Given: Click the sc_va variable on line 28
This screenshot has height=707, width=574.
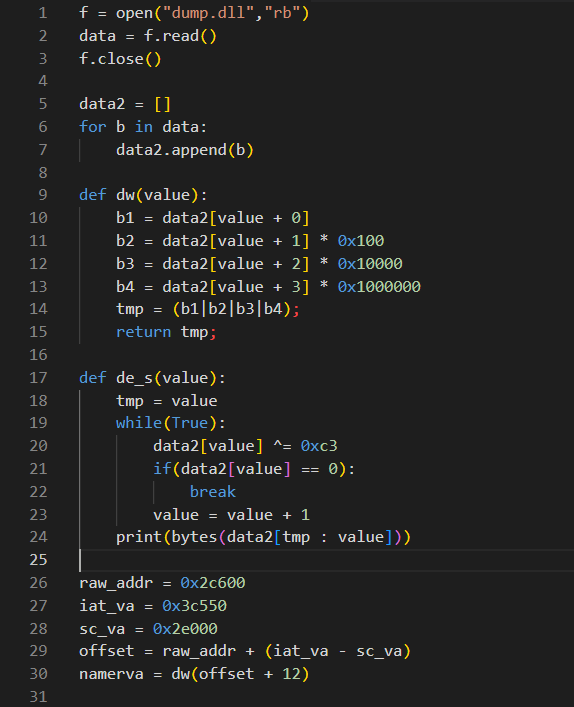Looking at the screenshot, I should point(102,629).
